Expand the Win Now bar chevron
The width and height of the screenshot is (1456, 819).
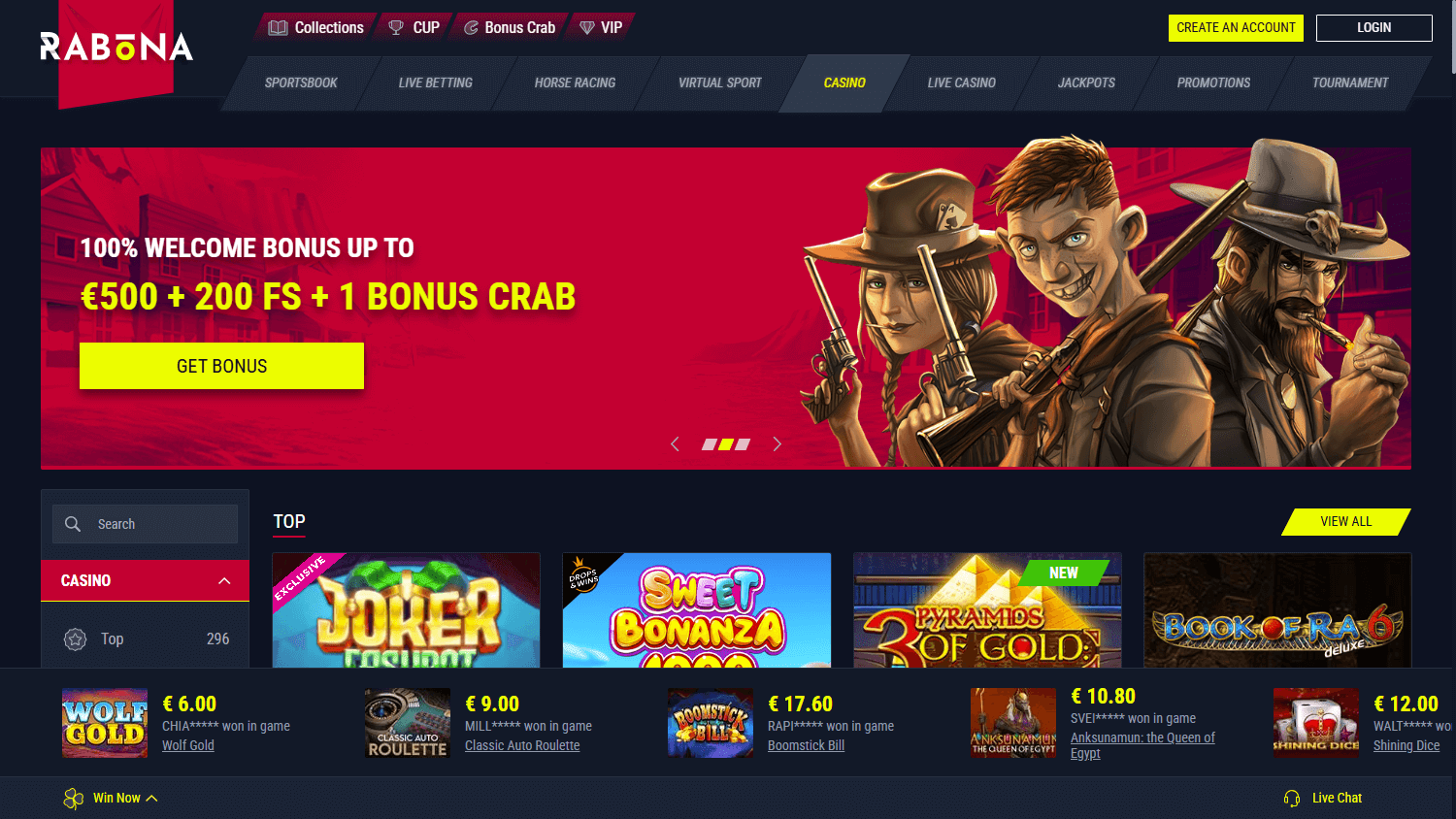click(x=151, y=798)
